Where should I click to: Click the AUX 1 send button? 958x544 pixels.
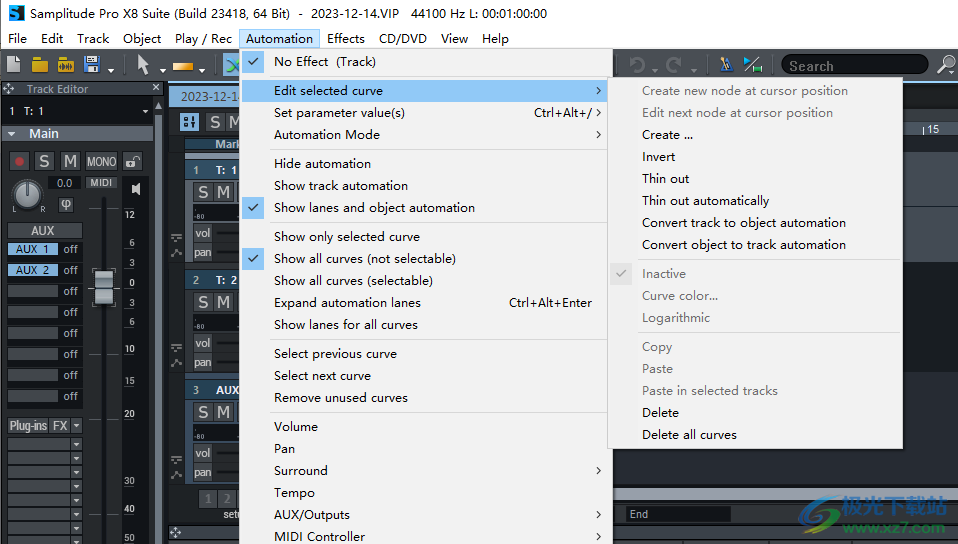click(33, 249)
